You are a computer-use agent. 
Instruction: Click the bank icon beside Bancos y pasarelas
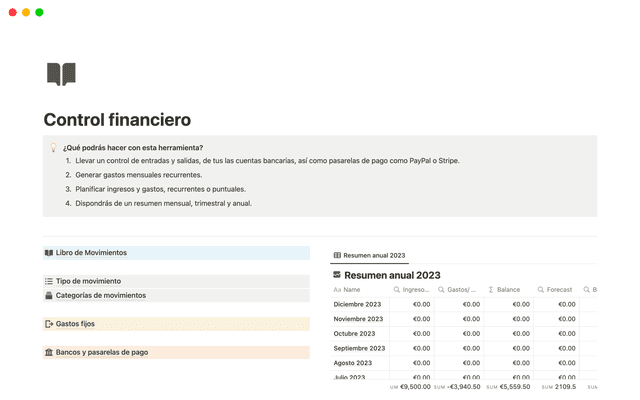pos(49,352)
